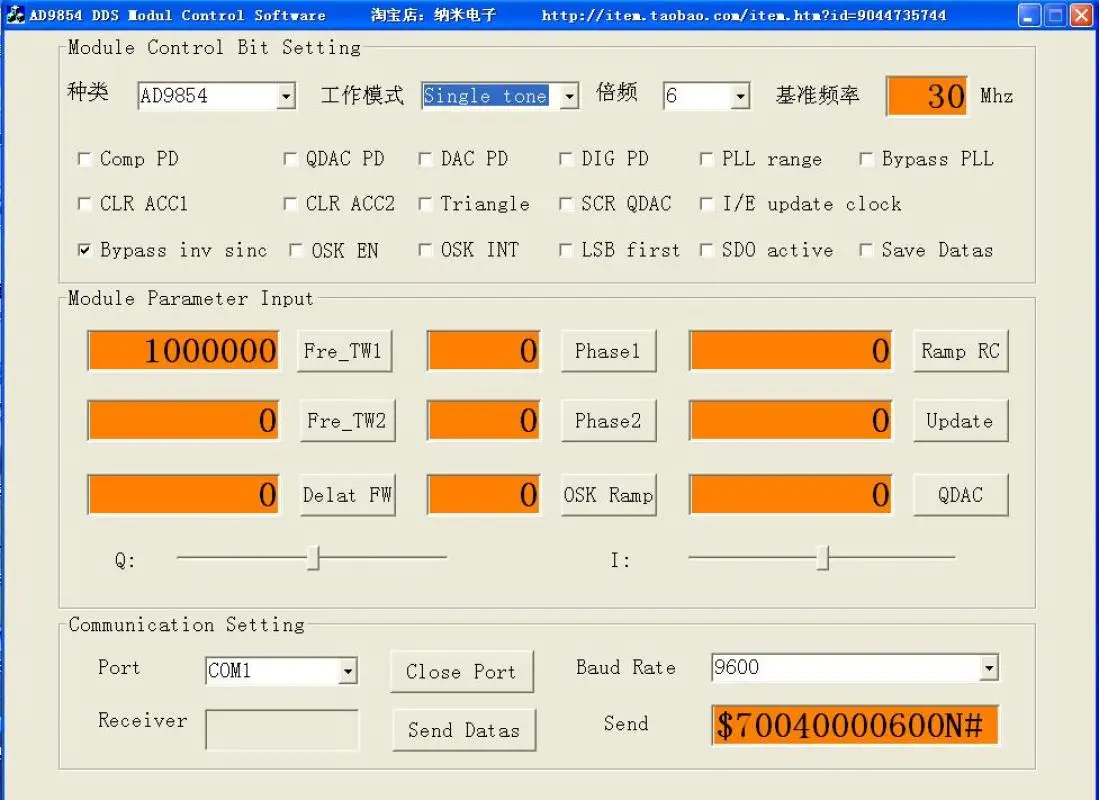1099x800 pixels.
Task: Enable SCR QDAC checkbox
Action: (566, 204)
